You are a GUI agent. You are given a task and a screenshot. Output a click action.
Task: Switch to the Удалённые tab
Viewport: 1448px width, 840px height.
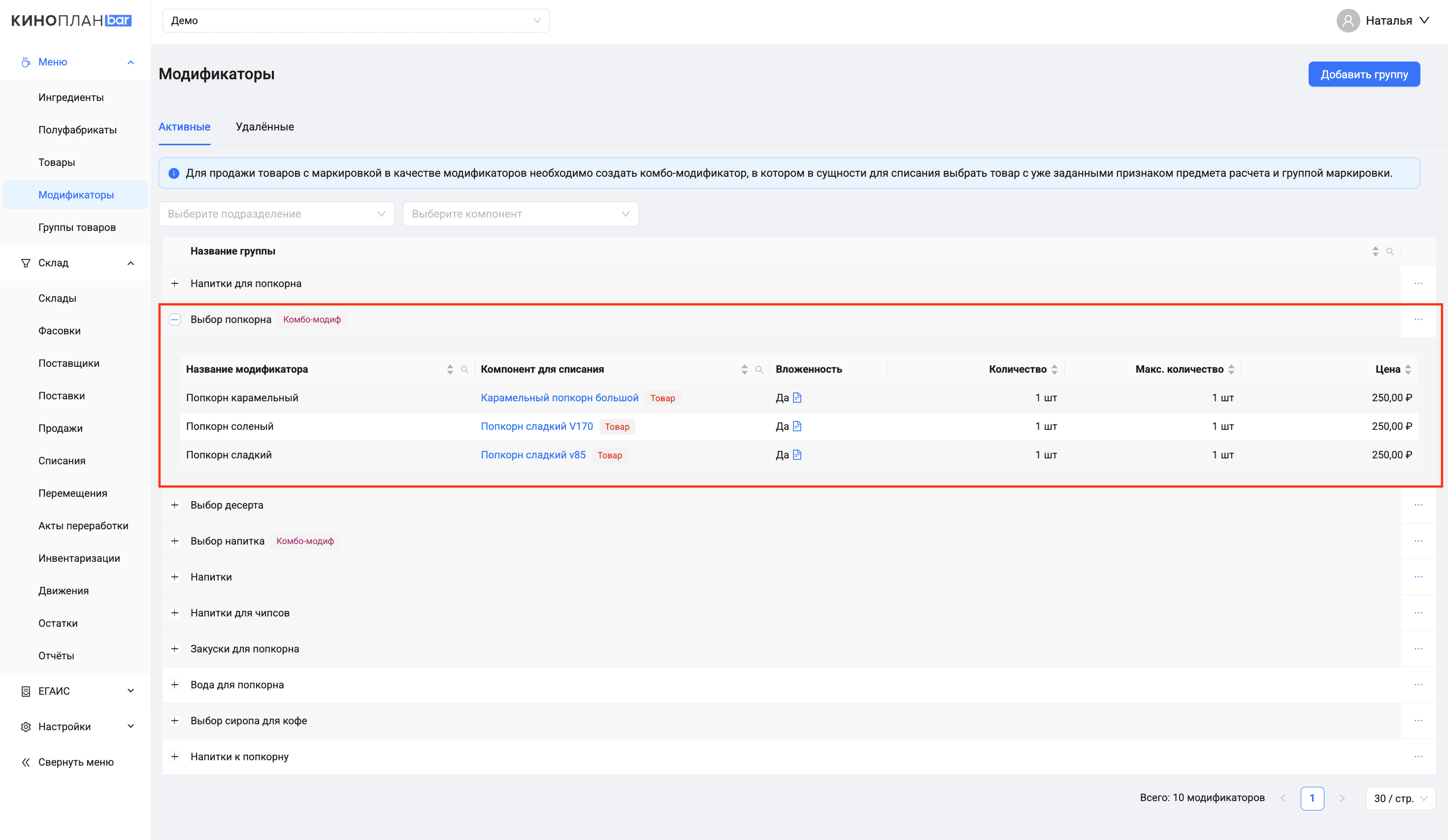coord(264,127)
